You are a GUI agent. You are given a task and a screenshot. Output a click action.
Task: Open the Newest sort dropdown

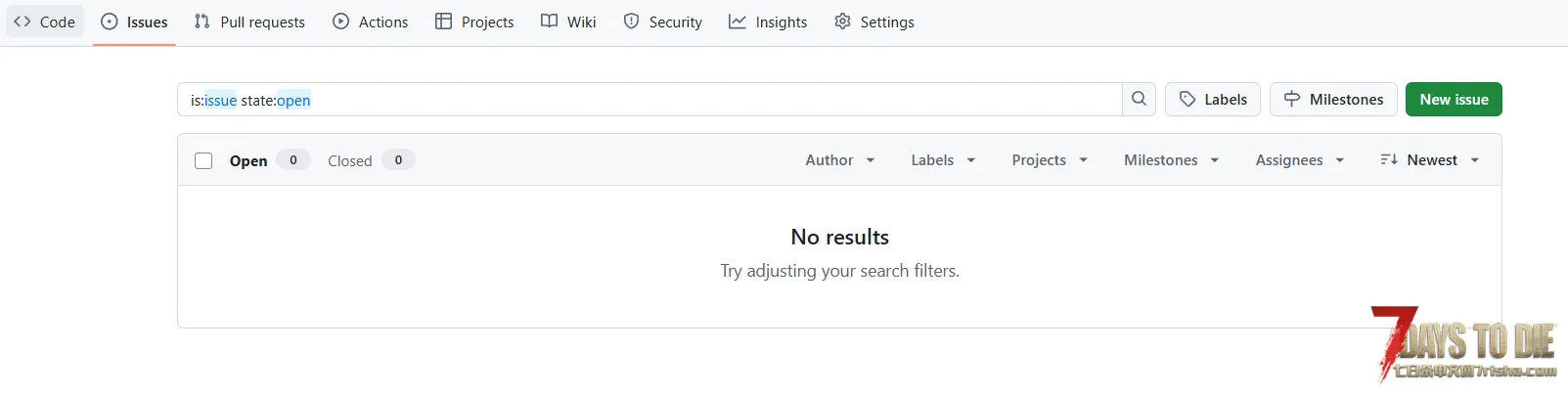[1430, 160]
